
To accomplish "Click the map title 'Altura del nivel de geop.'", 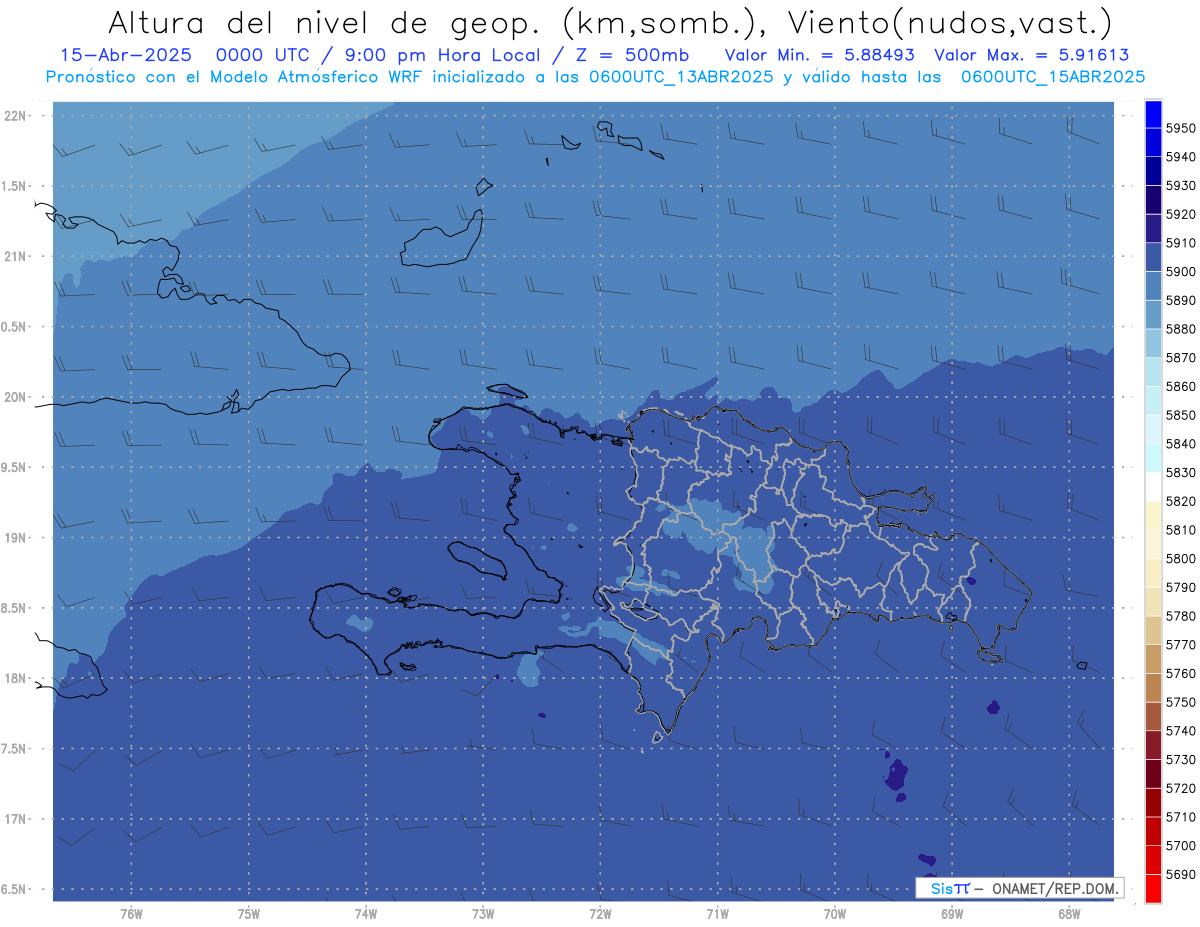I will pos(324,22).
